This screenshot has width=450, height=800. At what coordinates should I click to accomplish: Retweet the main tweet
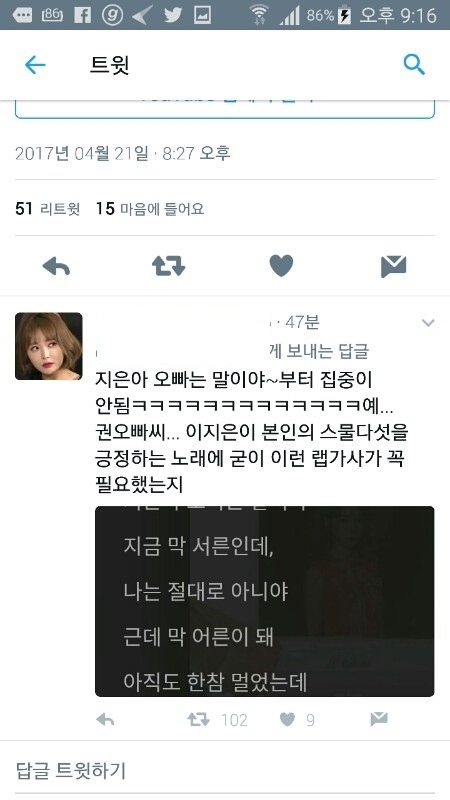pos(168,266)
